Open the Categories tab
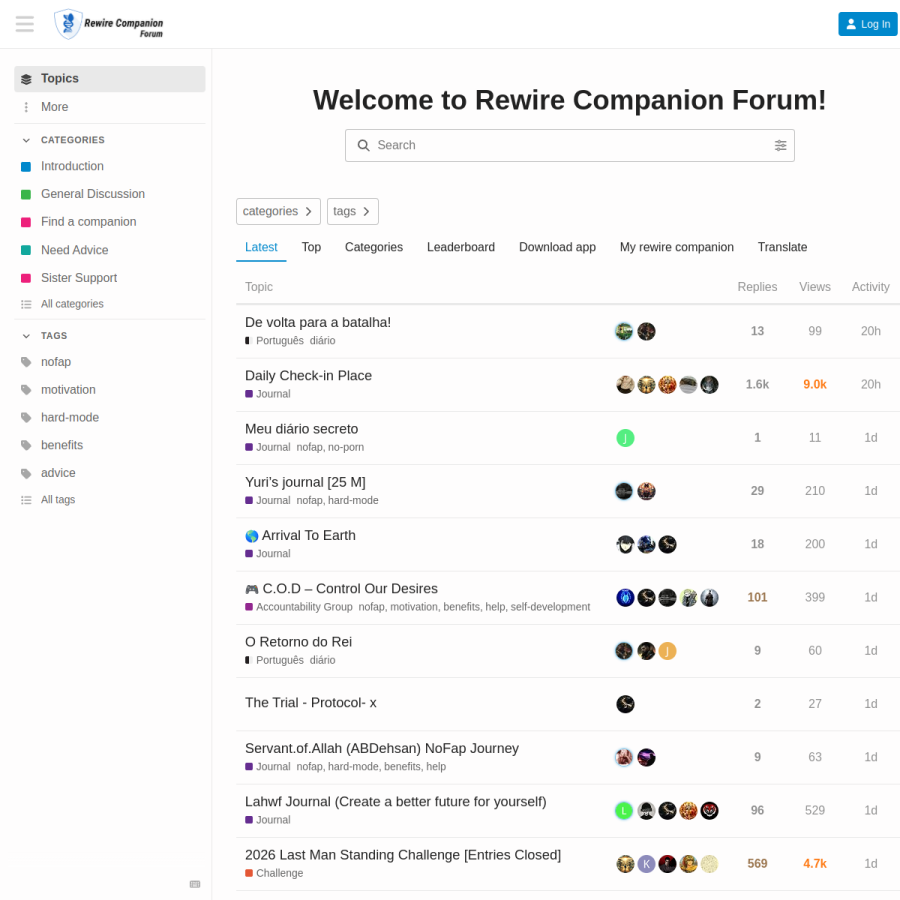Image resolution: width=900 pixels, height=900 pixels. click(374, 247)
